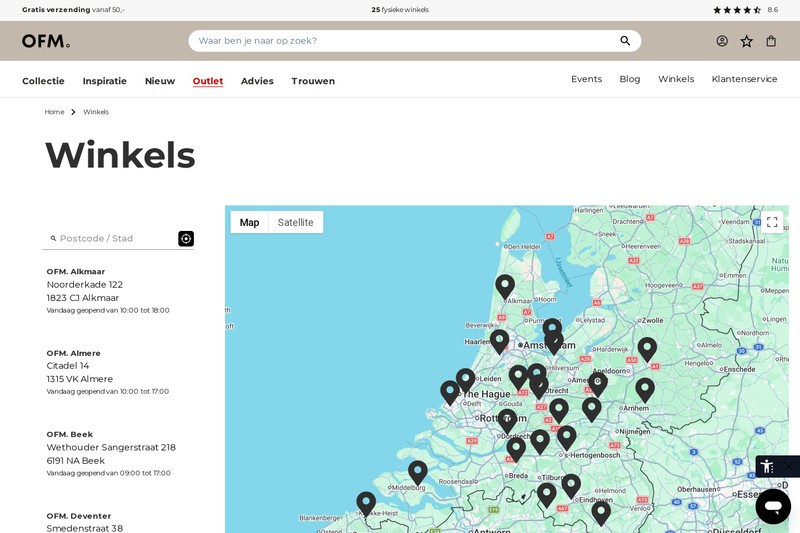Click Gratis verzending vanaf 50,- text
800x533 pixels.
[x=73, y=10]
